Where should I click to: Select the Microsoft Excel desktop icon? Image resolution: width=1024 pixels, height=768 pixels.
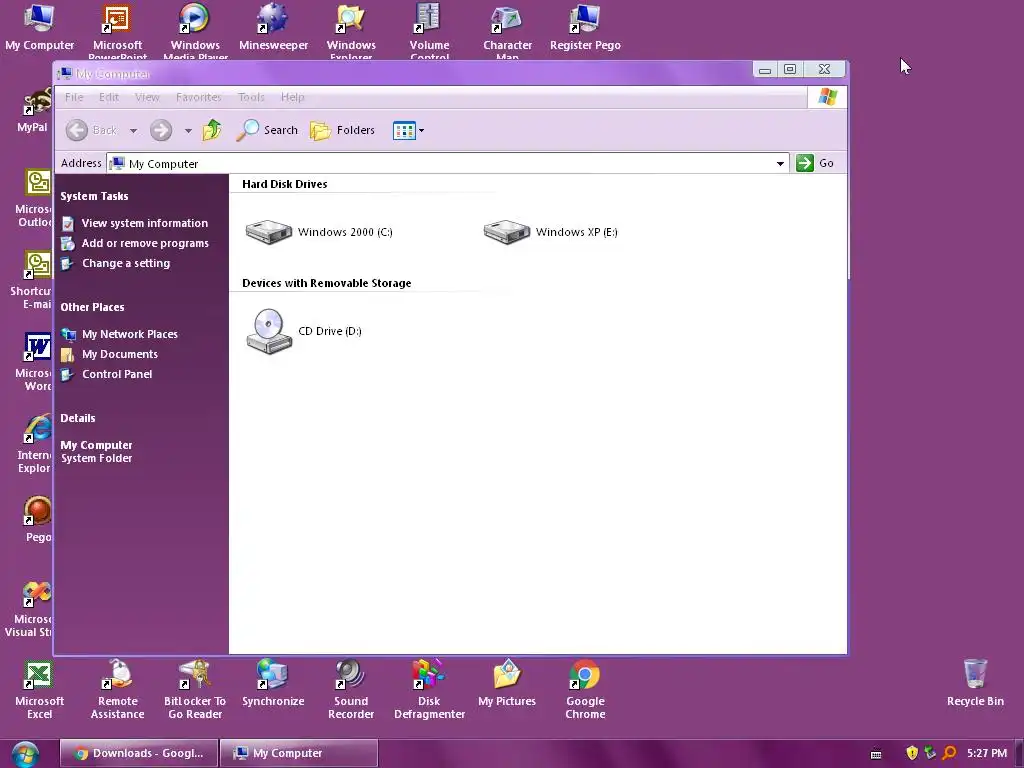[39, 690]
